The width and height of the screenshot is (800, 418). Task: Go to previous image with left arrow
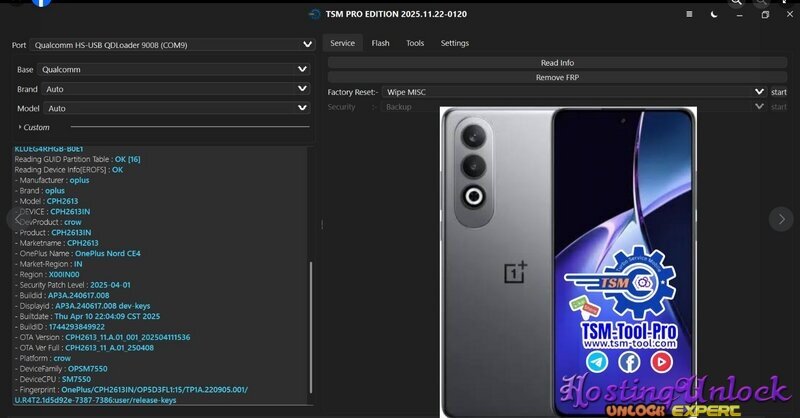click(x=15, y=218)
